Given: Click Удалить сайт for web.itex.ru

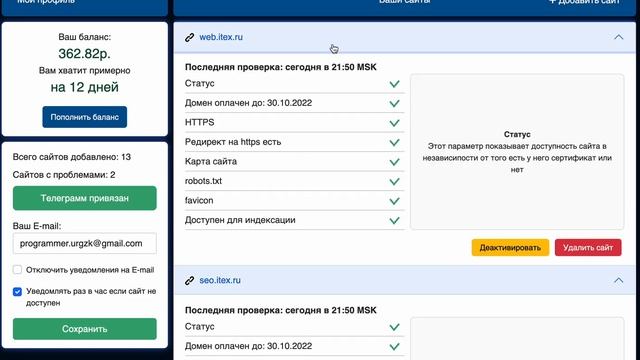Looking at the screenshot, I should click(588, 248).
